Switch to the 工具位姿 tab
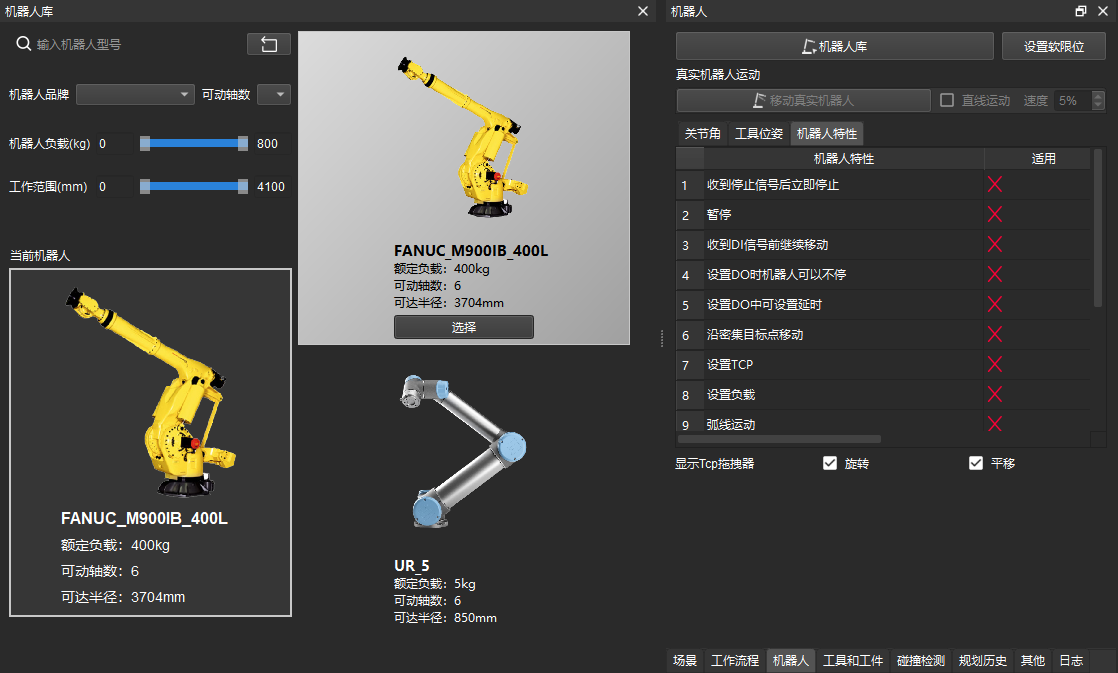 coord(759,133)
